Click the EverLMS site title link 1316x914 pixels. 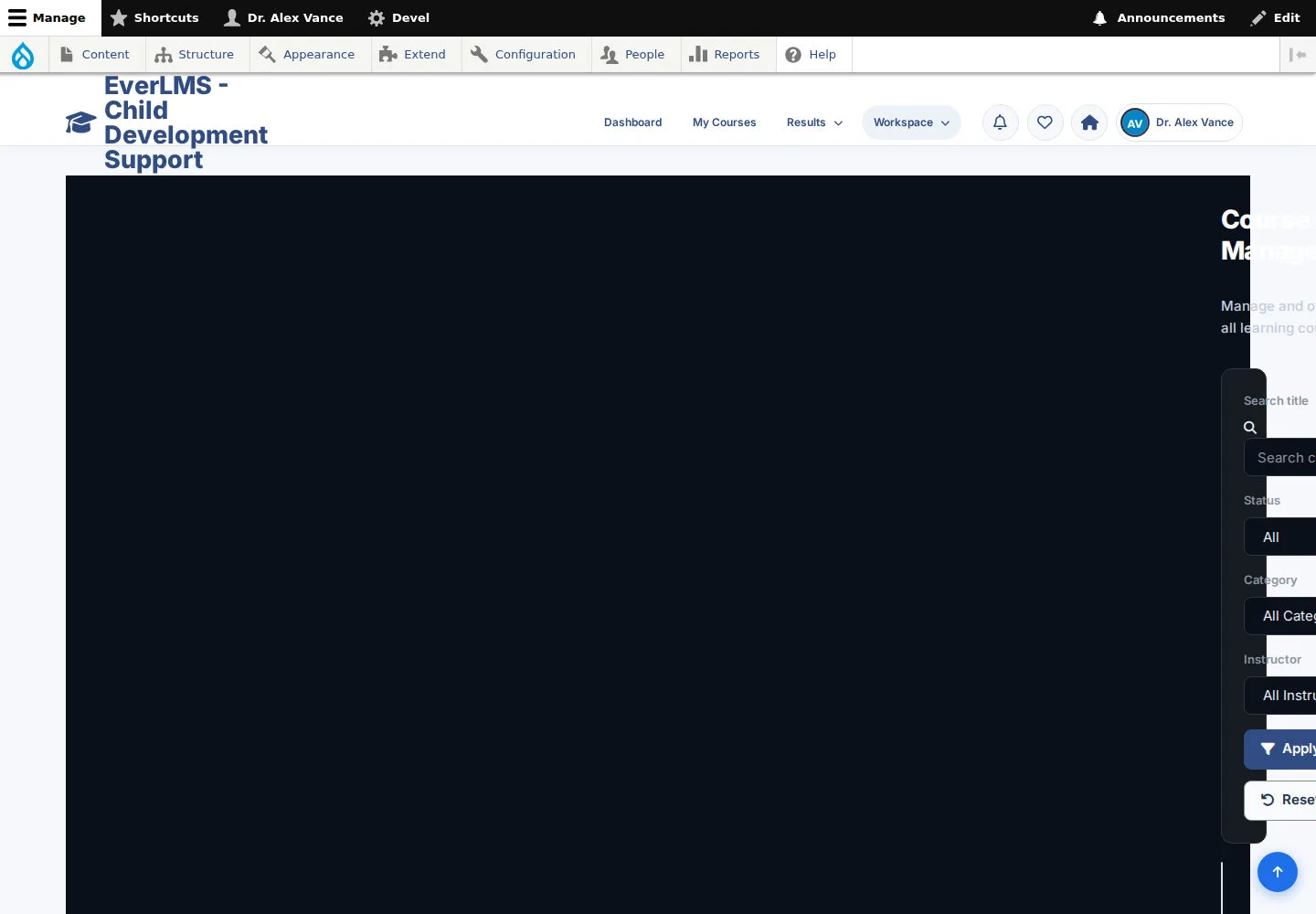(x=186, y=122)
